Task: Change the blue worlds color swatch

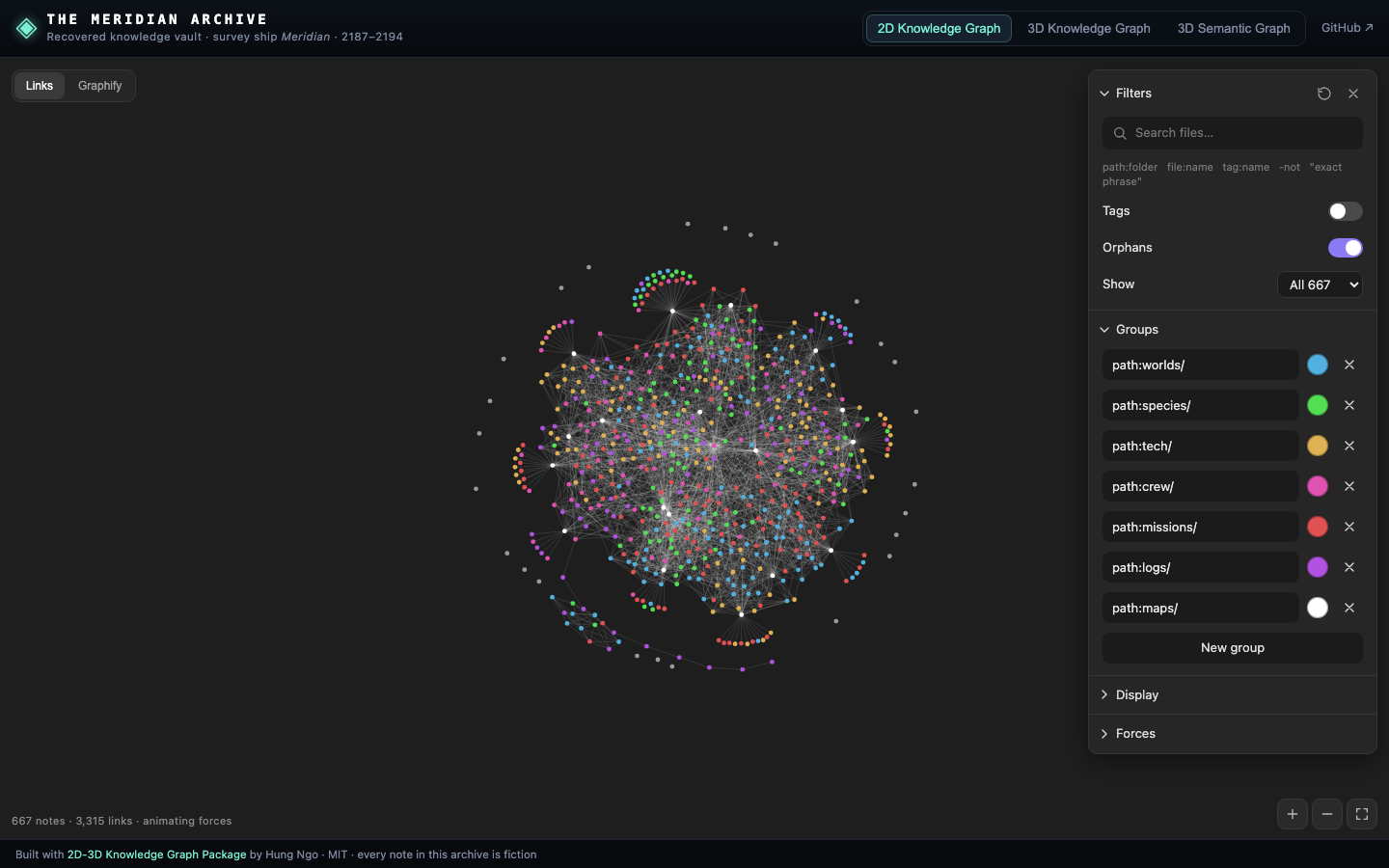Action: [x=1318, y=365]
